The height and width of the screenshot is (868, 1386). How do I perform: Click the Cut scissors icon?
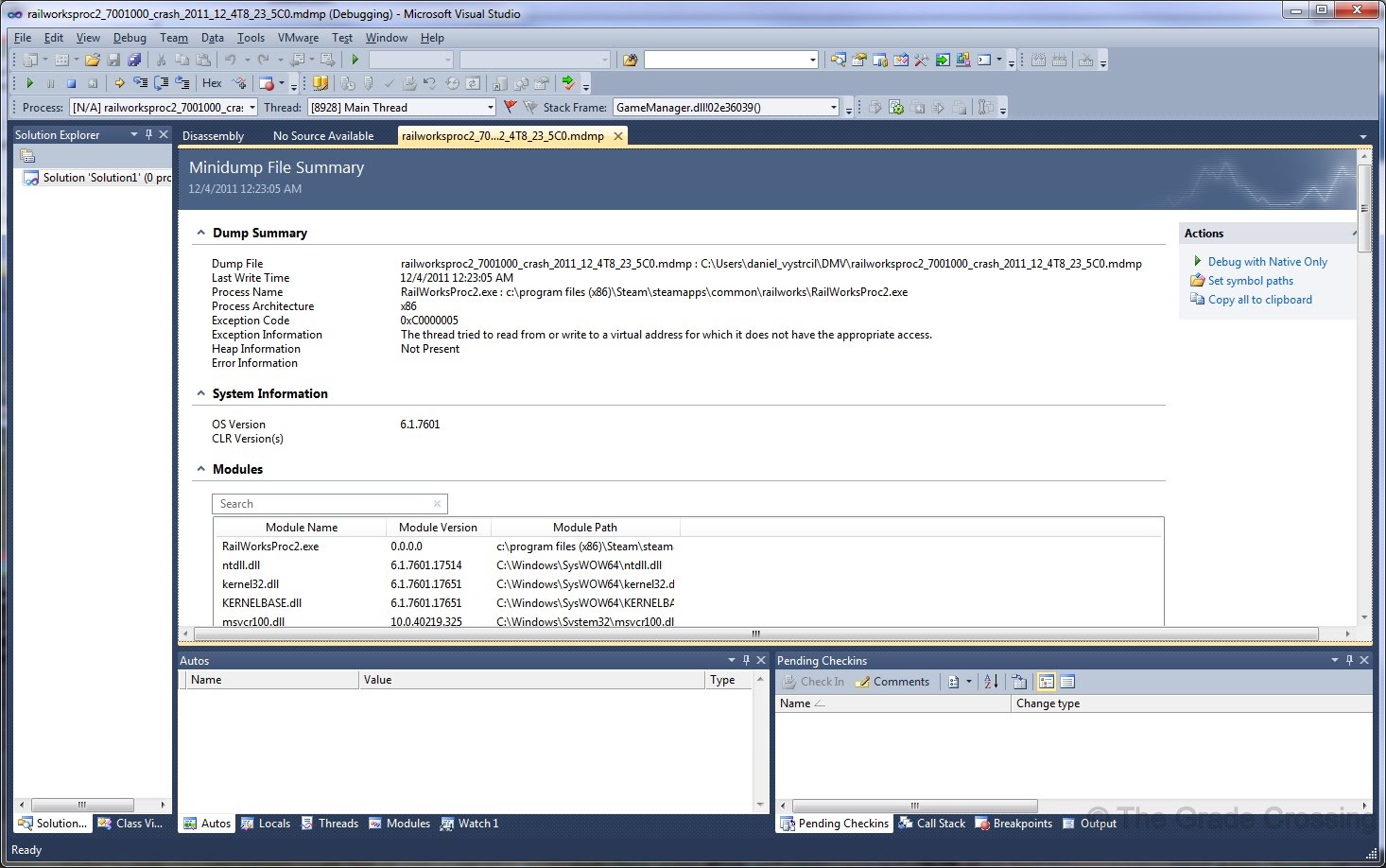click(161, 60)
